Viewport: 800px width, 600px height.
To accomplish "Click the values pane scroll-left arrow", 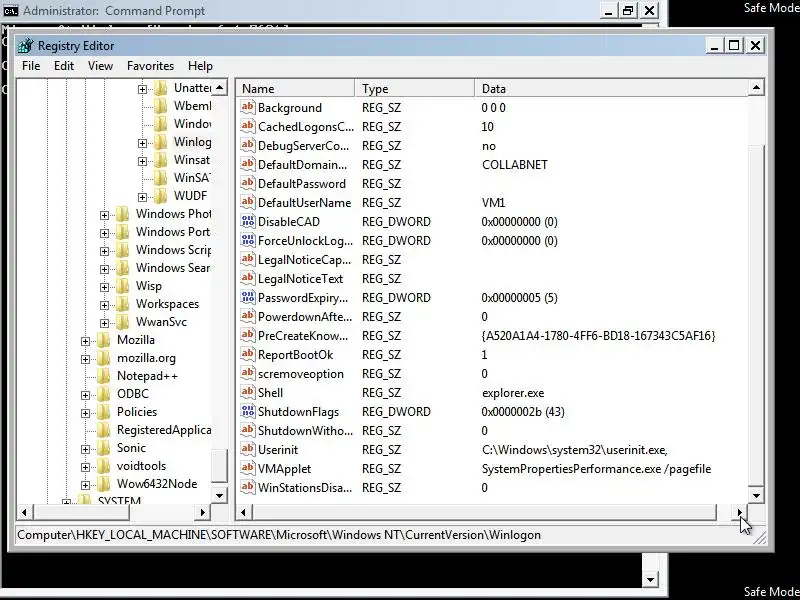I will (244, 512).
